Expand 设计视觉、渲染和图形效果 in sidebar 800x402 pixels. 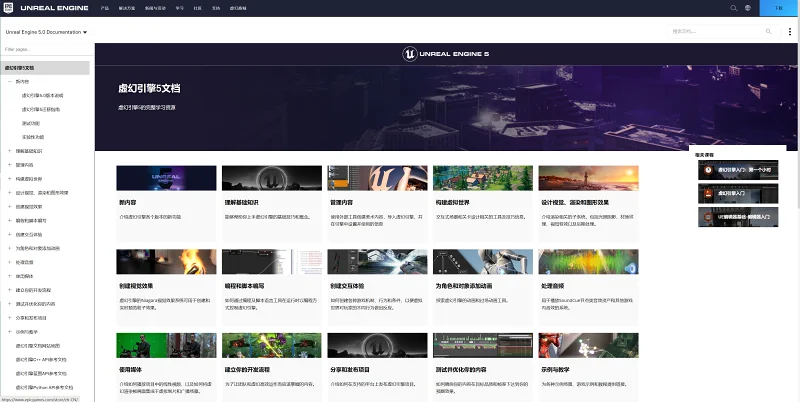click(x=10, y=193)
